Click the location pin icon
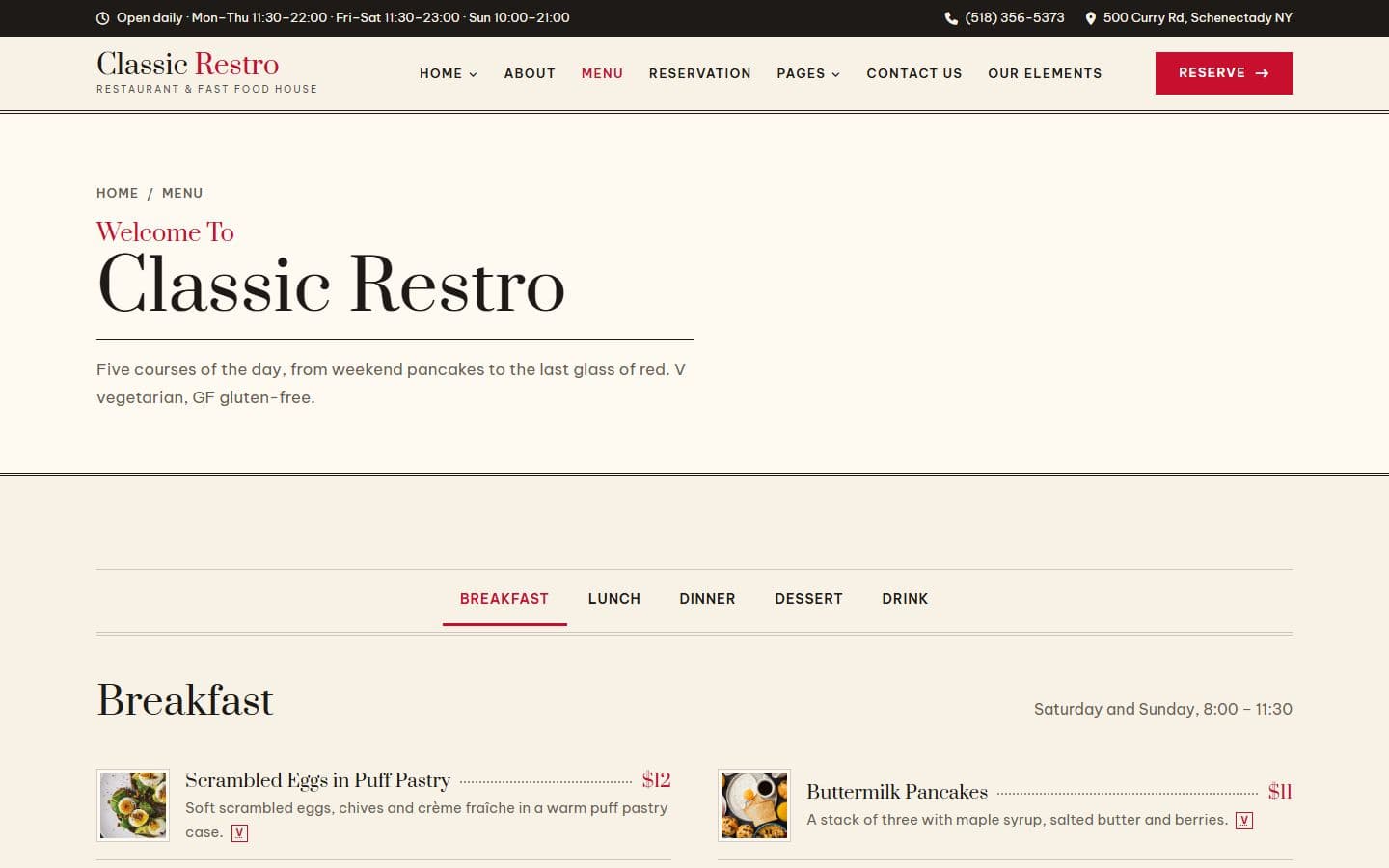The height and width of the screenshot is (868, 1389). pos(1091,18)
